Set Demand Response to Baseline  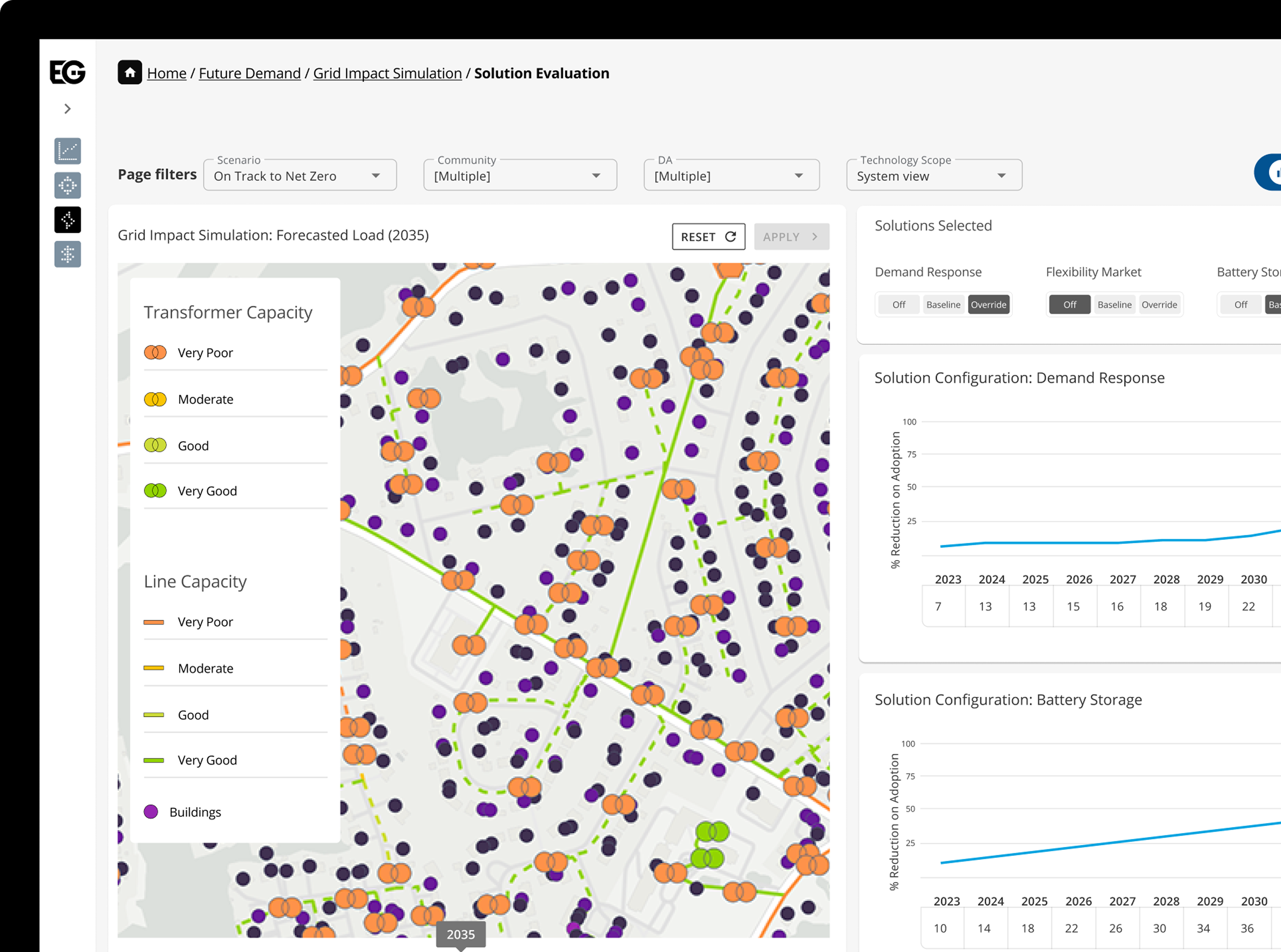[943, 304]
